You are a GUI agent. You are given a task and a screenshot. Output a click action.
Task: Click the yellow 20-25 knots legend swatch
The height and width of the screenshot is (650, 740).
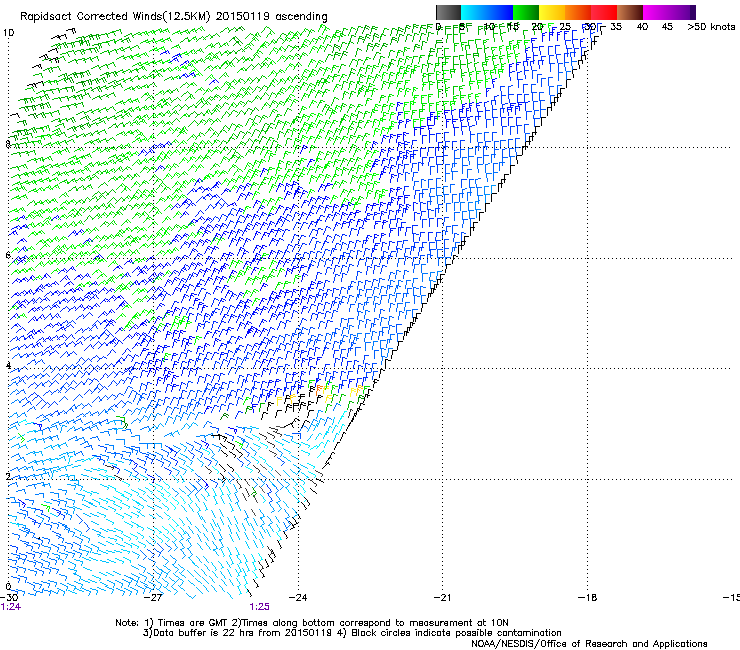552,12
